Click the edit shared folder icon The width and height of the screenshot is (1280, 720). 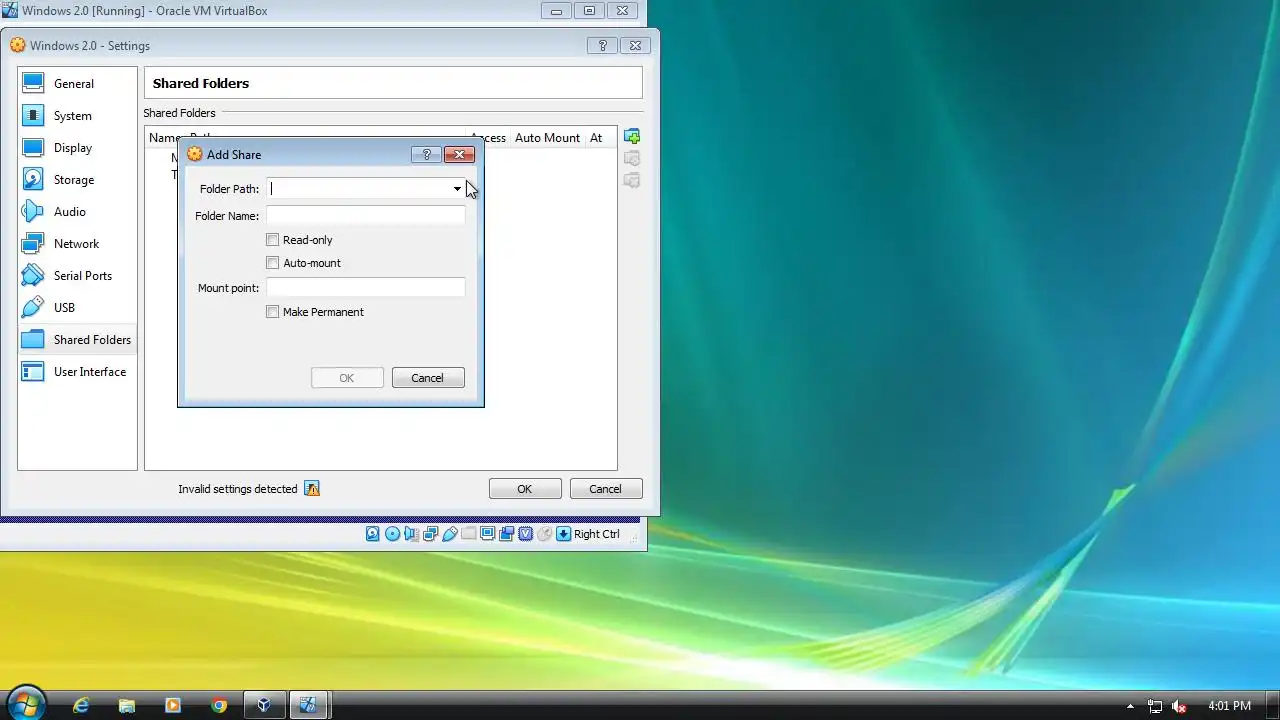point(632,159)
